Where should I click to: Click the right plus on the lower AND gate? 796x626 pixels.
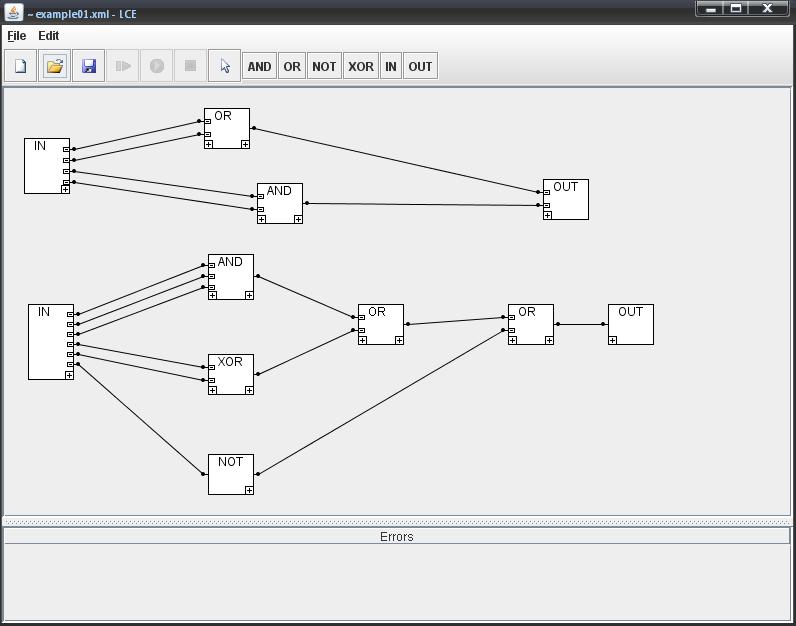click(249, 295)
